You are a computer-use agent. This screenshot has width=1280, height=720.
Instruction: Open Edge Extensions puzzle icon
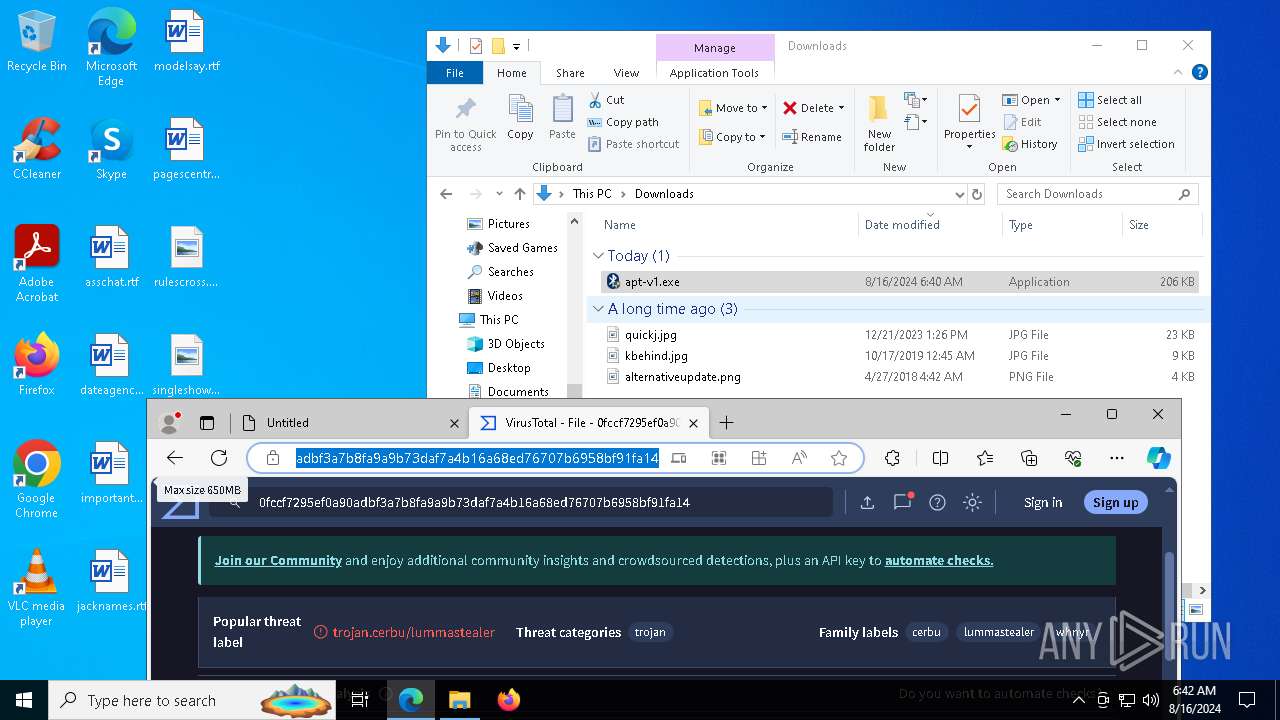[892, 458]
